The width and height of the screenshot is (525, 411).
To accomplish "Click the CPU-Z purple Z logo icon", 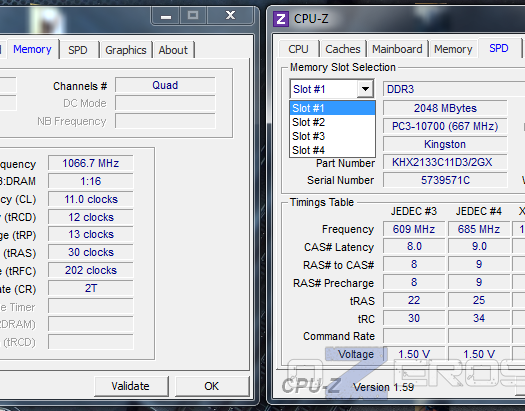I will click(281, 19).
